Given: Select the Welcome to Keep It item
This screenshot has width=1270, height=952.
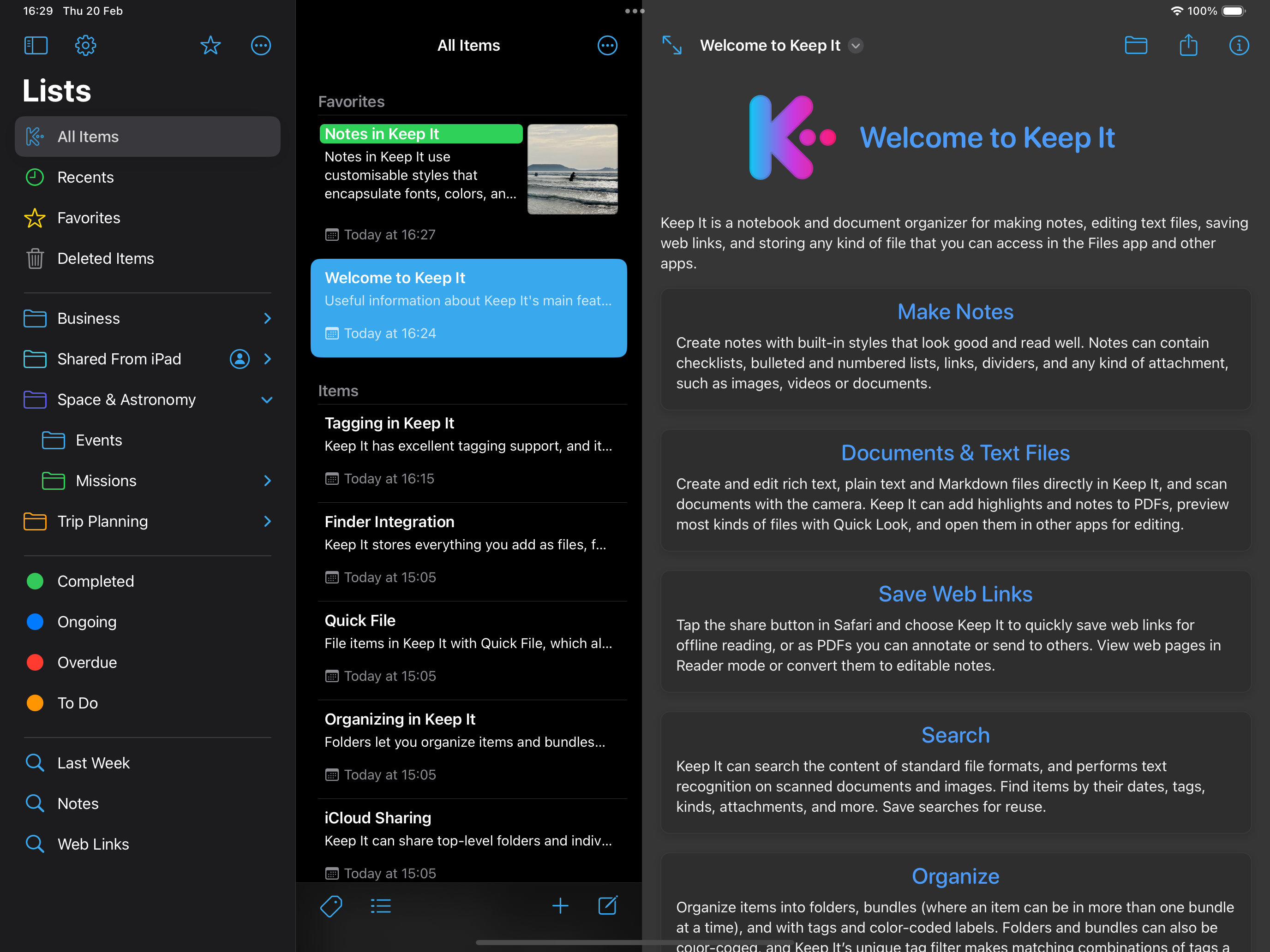Looking at the screenshot, I should [468, 308].
